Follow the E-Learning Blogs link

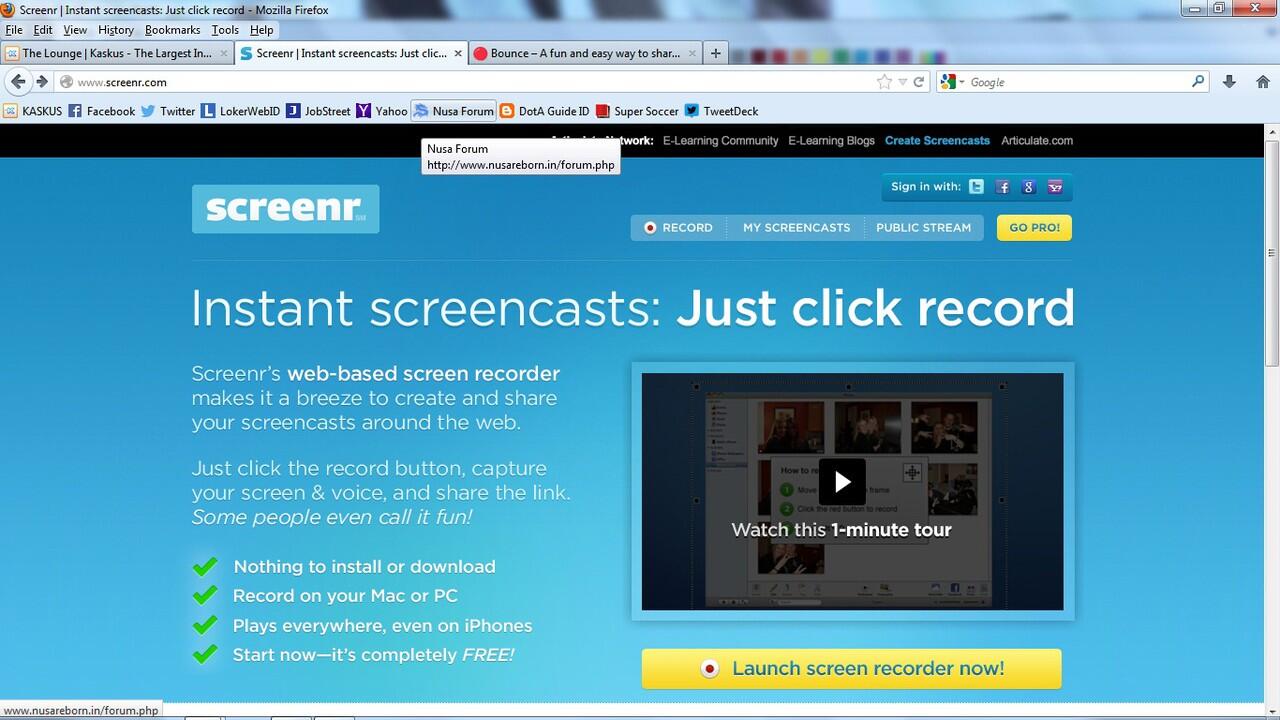tap(831, 141)
